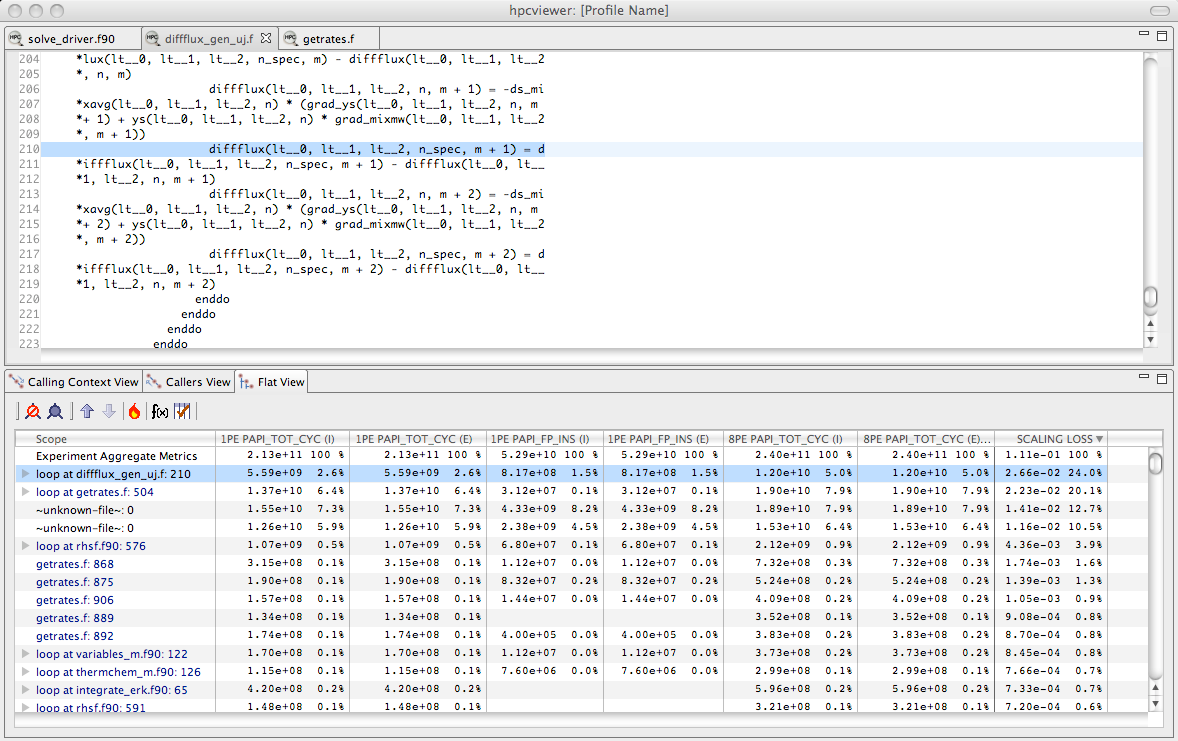Open getrates.f: 868 source link

coord(74,564)
